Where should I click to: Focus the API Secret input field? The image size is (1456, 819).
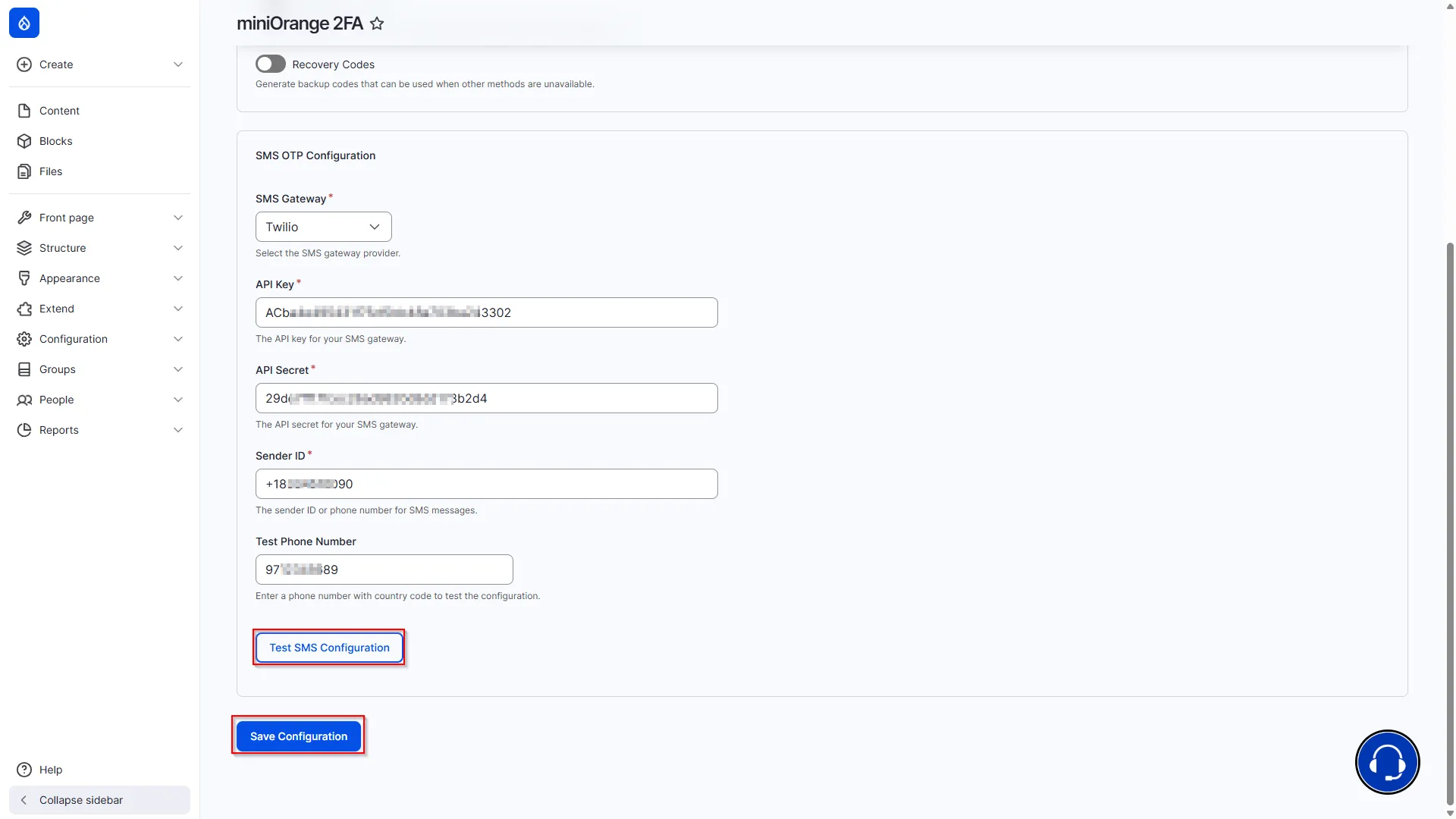click(x=487, y=398)
